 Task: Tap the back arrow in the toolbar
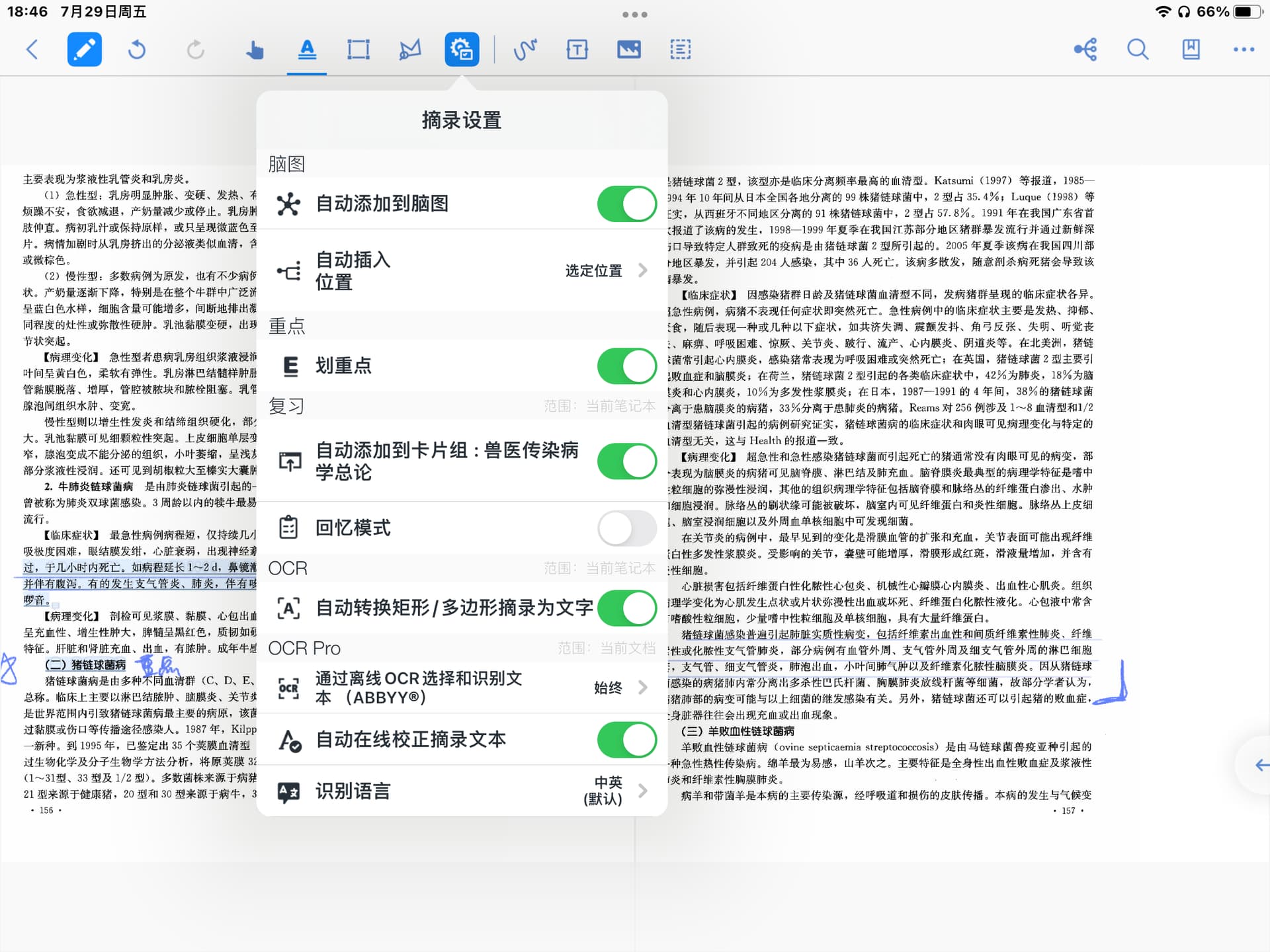(x=32, y=50)
